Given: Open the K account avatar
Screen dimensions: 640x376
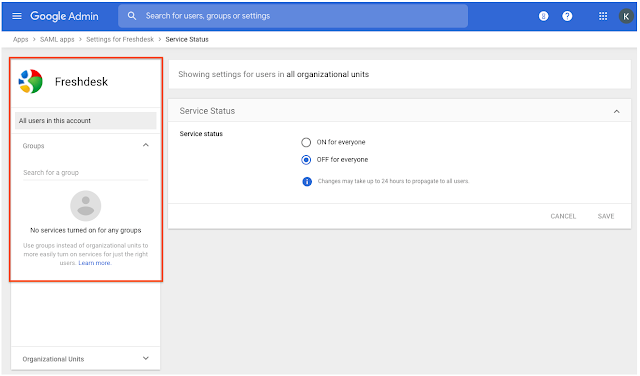Looking at the screenshot, I should 626,16.
